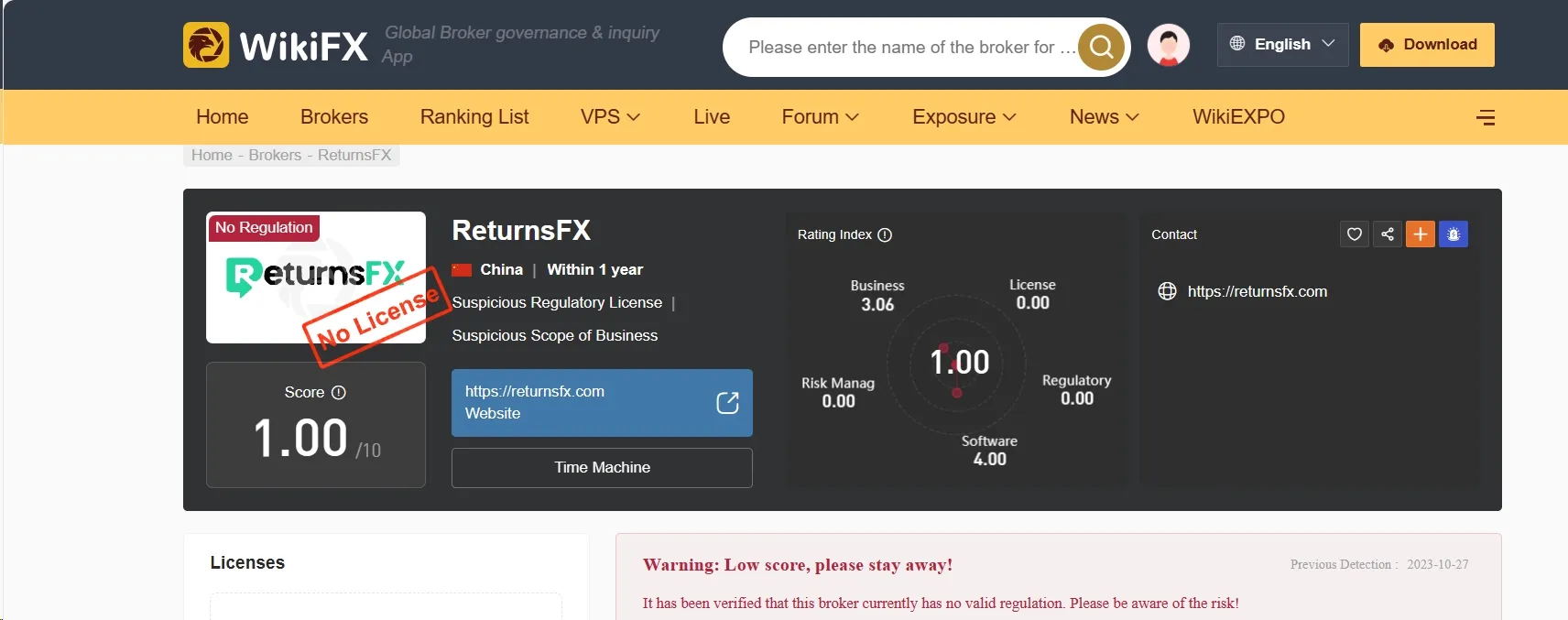Click the ReturnsFX broker logo thumbnail
Viewport: 1568px width, 620px height.
click(x=316, y=277)
